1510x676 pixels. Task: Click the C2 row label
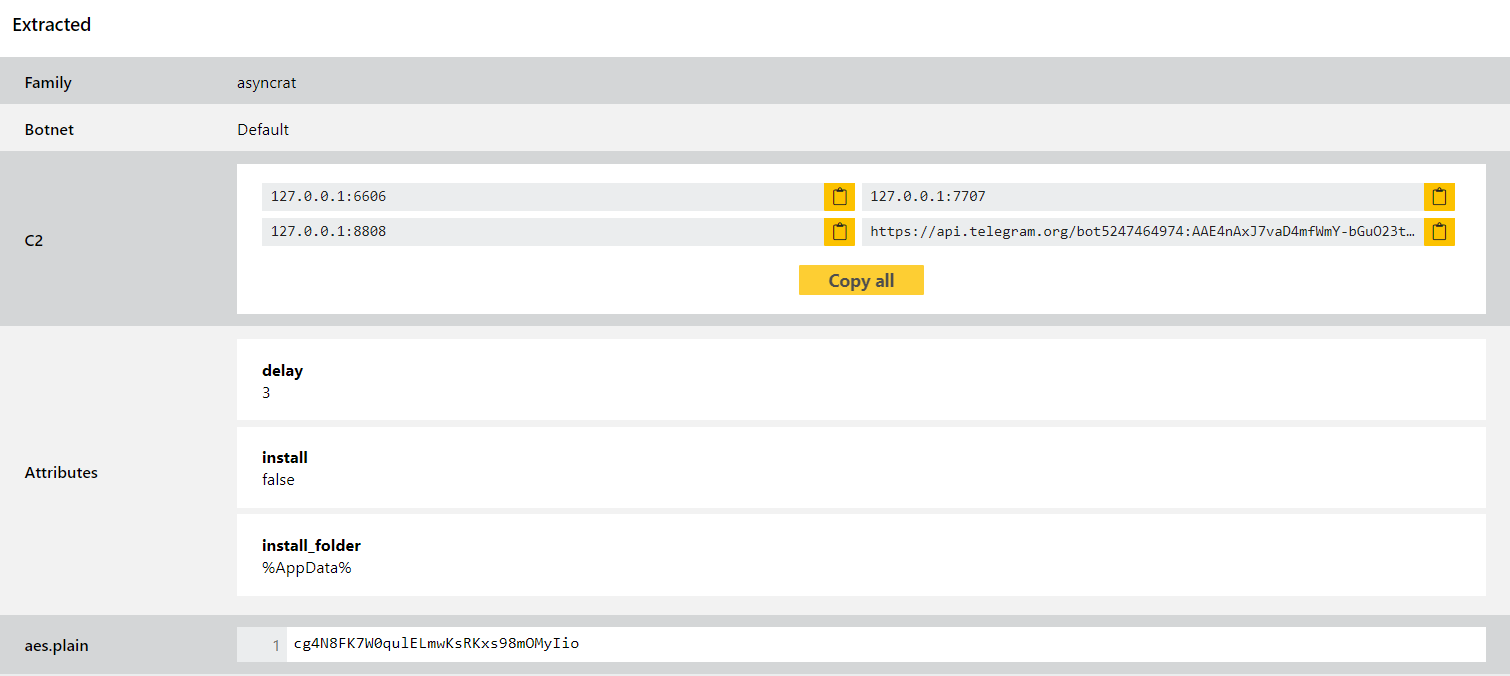(x=34, y=240)
